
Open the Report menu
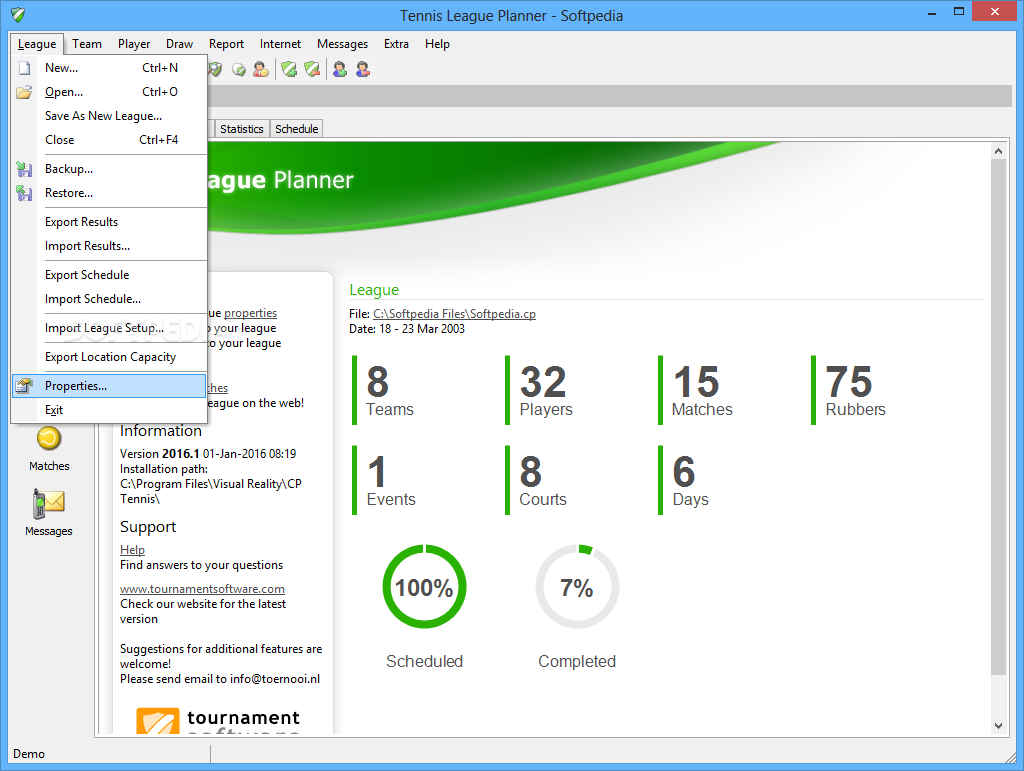coord(226,44)
